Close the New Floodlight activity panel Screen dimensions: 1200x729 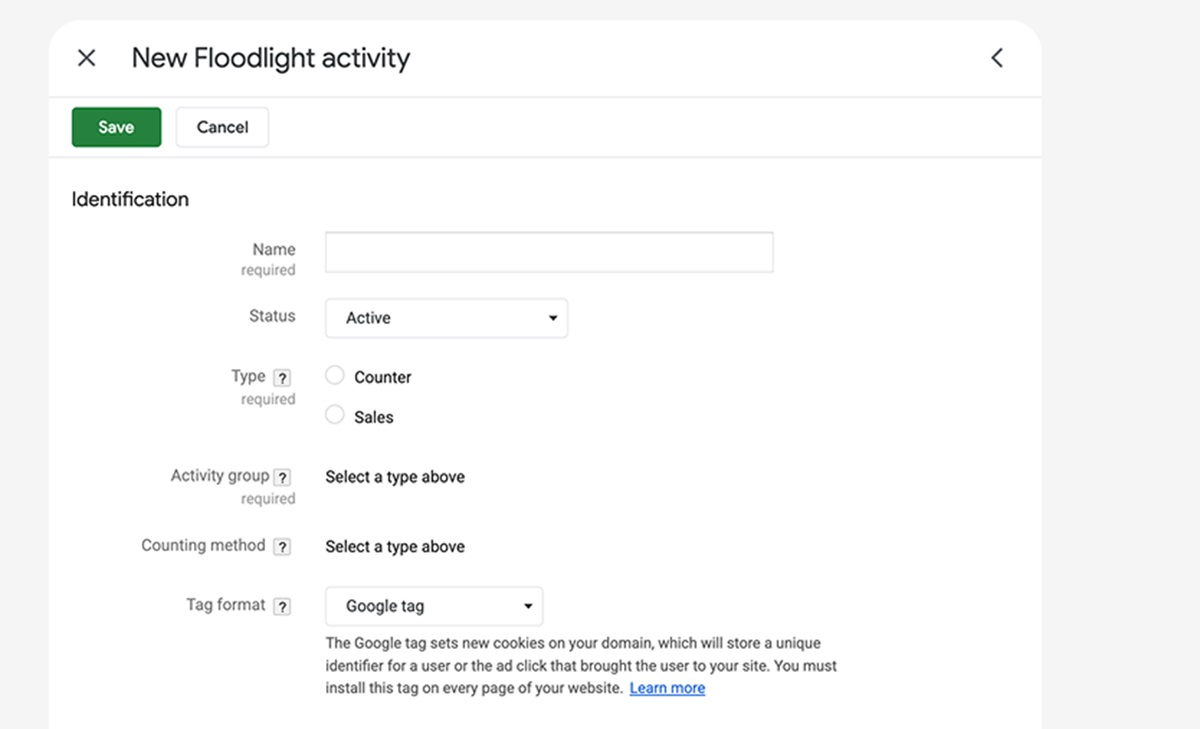(87, 58)
